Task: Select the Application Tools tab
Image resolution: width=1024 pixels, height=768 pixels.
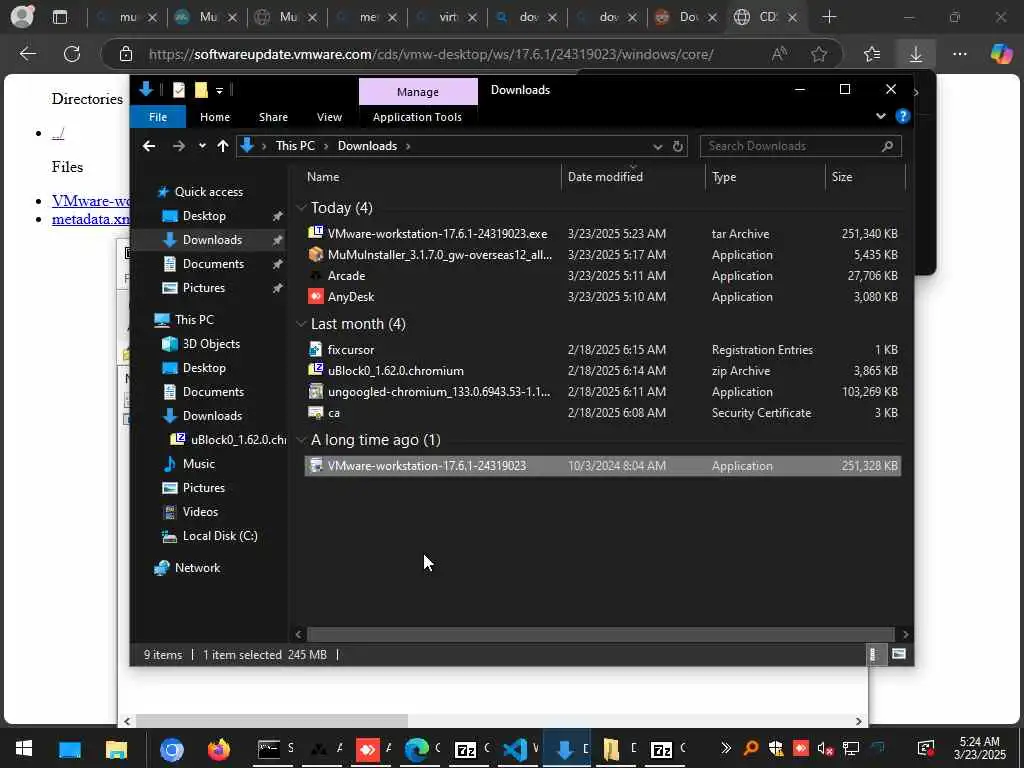Action: pyautogui.click(x=417, y=117)
